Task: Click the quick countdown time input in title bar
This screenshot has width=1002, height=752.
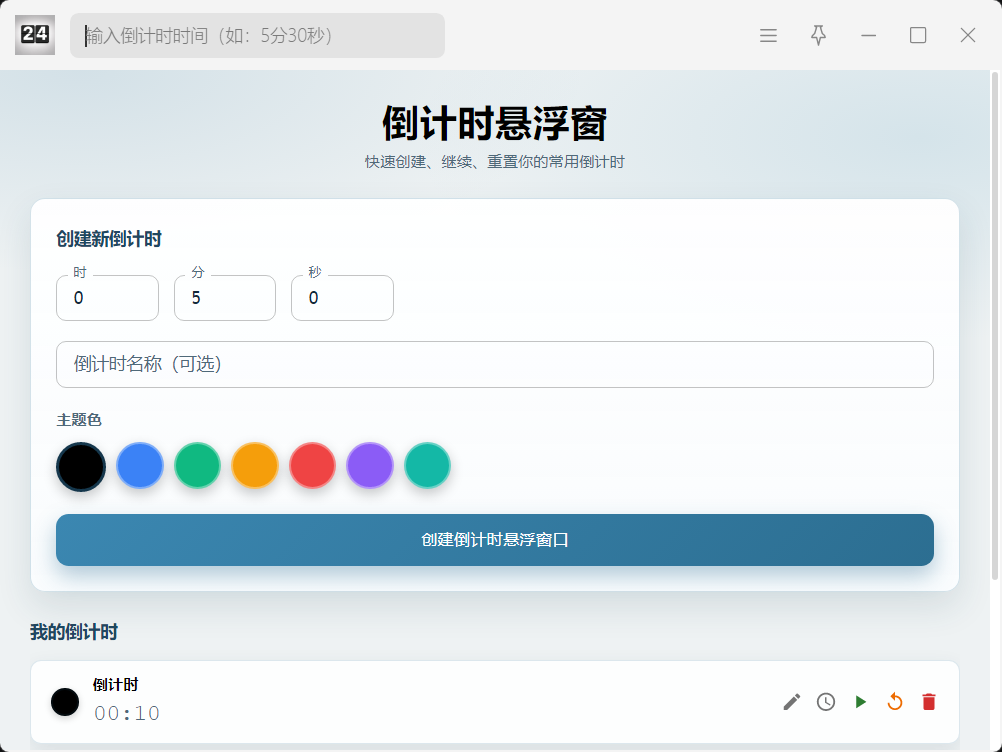Action: tap(257, 36)
